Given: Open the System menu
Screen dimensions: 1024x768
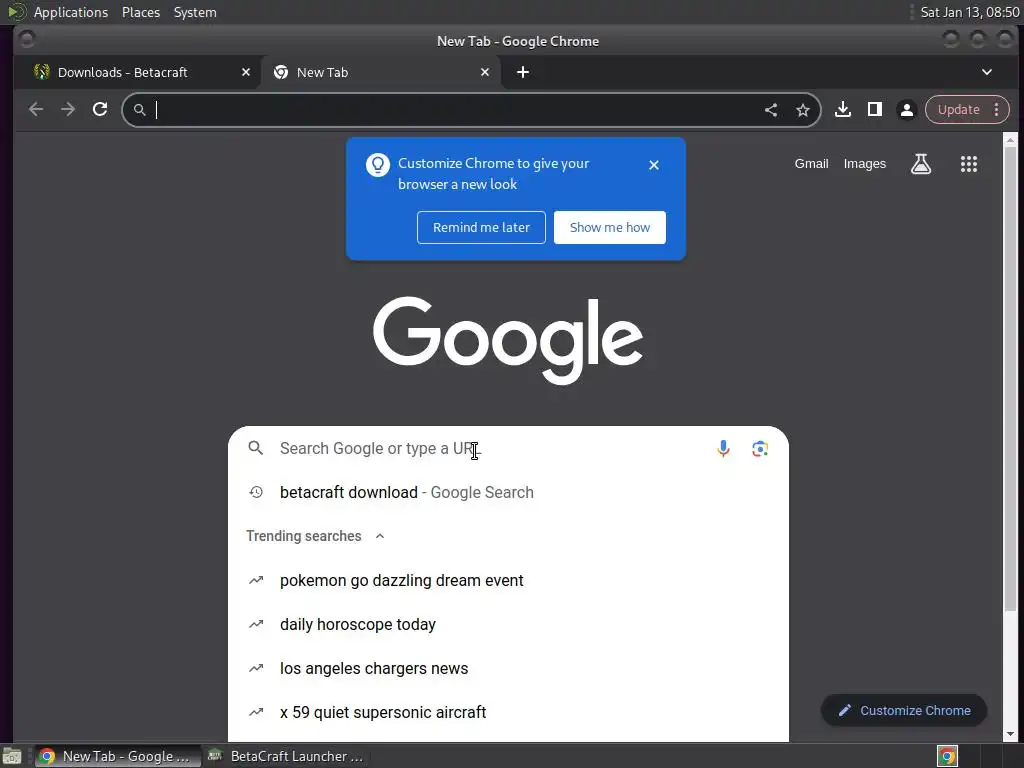Looking at the screenshot, I should click(x=195, y=12).
